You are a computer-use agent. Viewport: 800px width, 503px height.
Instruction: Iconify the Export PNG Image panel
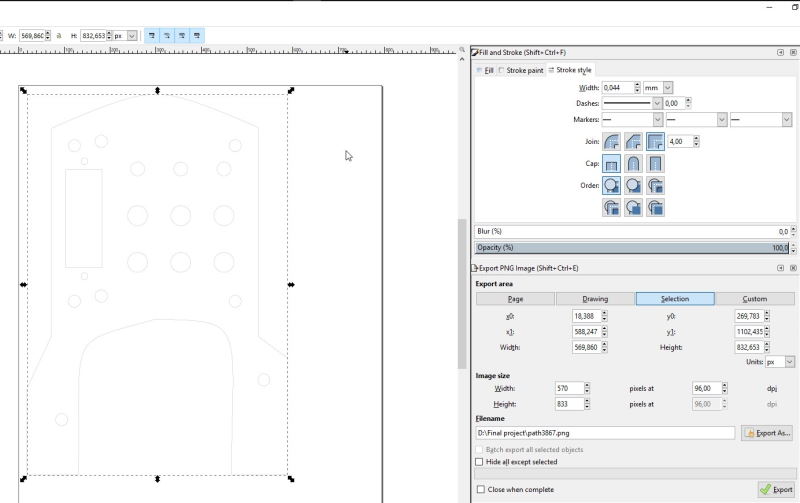(780, 268)
